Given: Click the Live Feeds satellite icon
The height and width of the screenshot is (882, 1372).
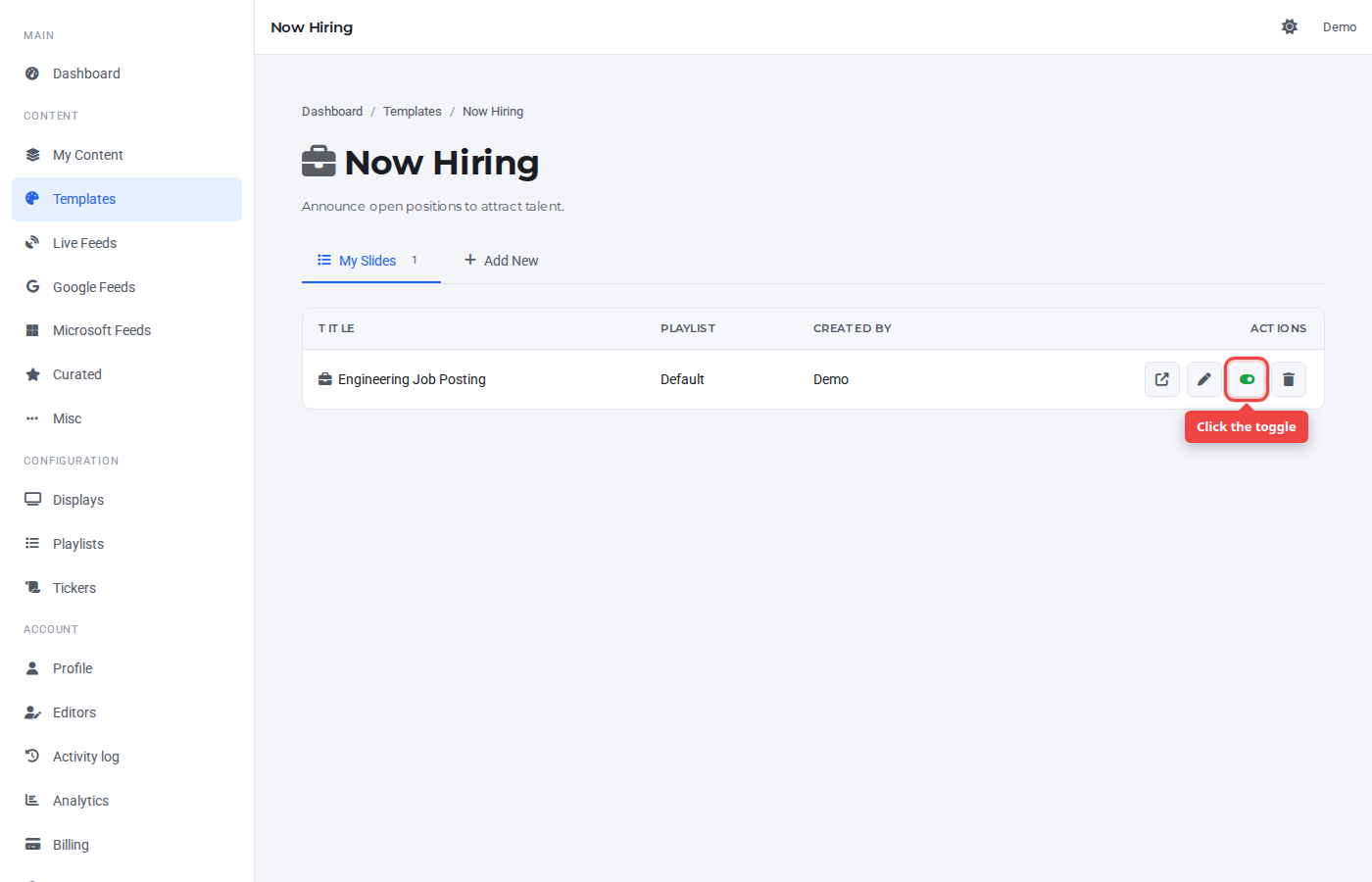Looking at the screenshot, I should pyautogui.click(x=32, y=243).
